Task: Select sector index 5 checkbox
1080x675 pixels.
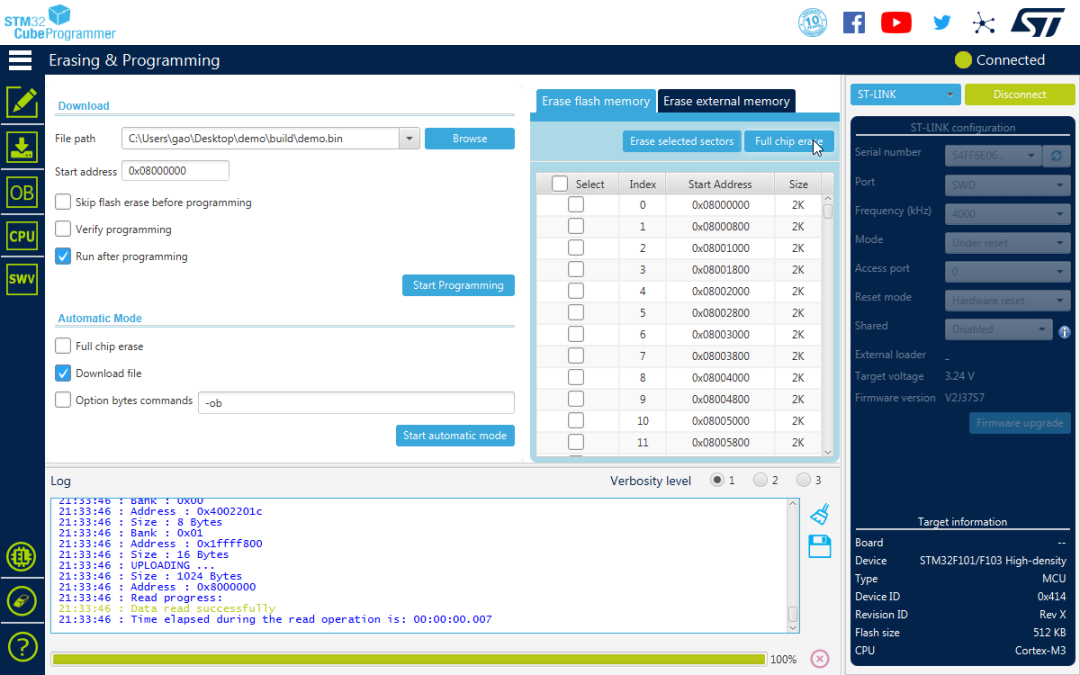Action: pyautogui.click(x=576, y=312)
